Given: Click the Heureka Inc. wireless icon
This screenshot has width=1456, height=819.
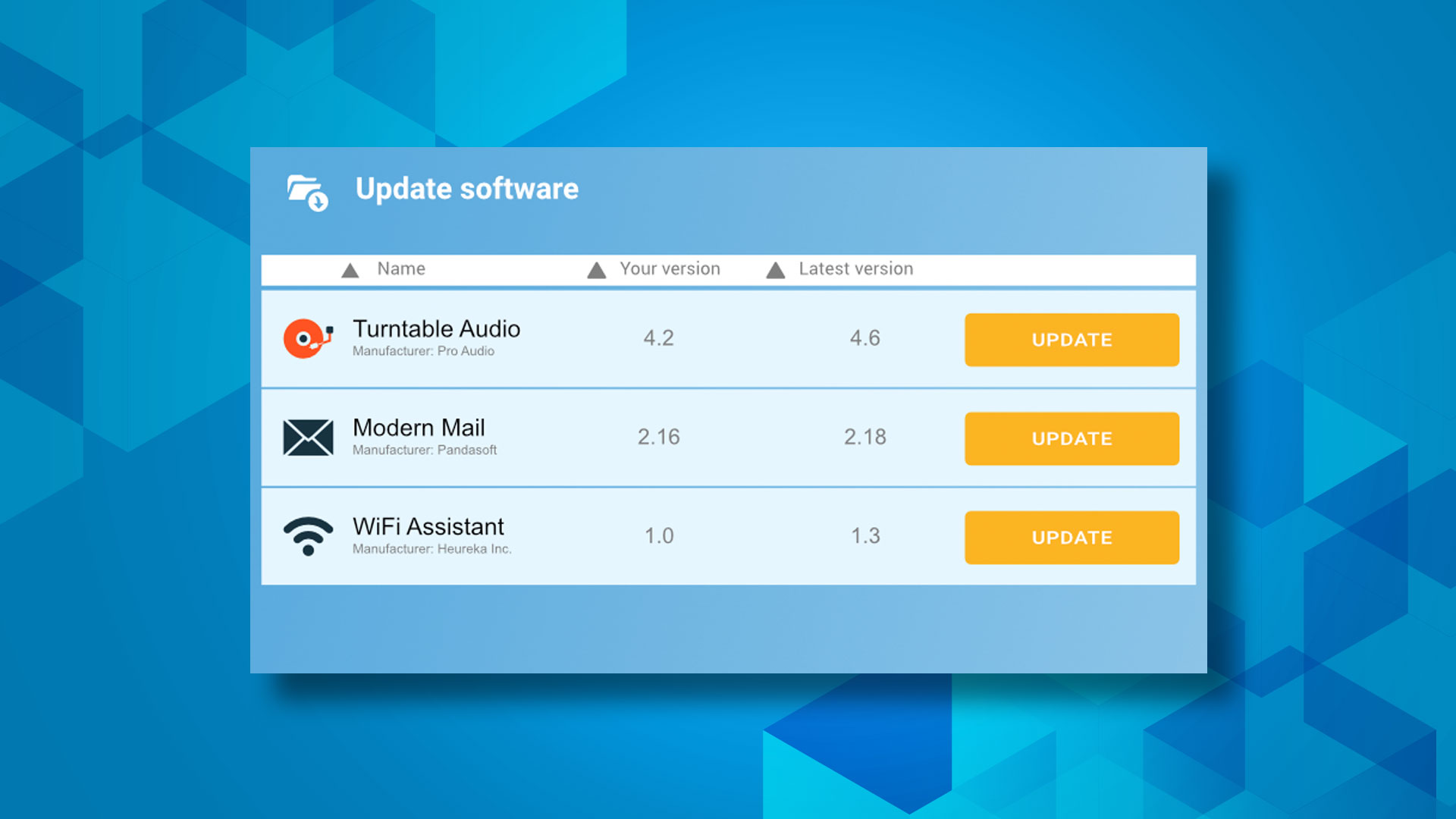Looking at the screenshot, I should point(306,535).
